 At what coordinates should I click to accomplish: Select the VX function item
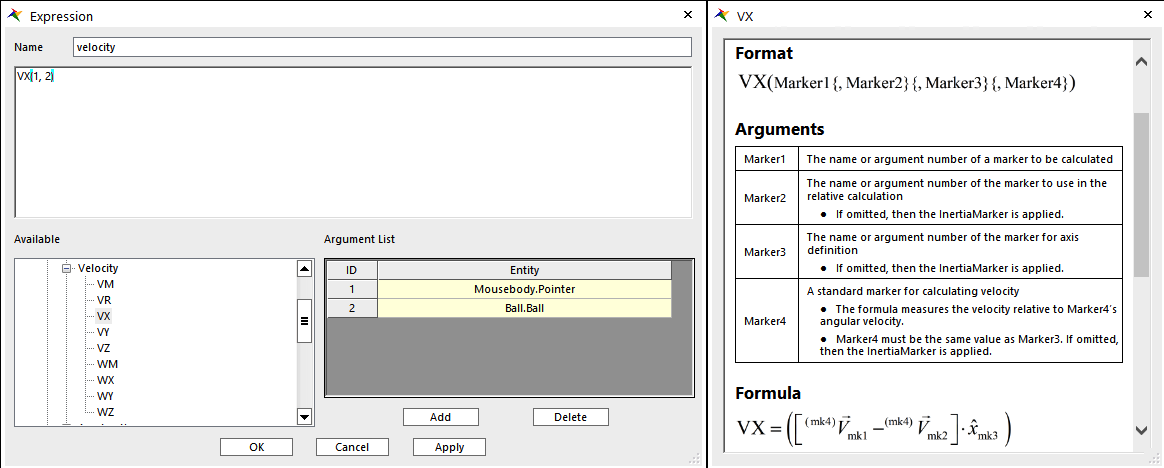[105, 316]
